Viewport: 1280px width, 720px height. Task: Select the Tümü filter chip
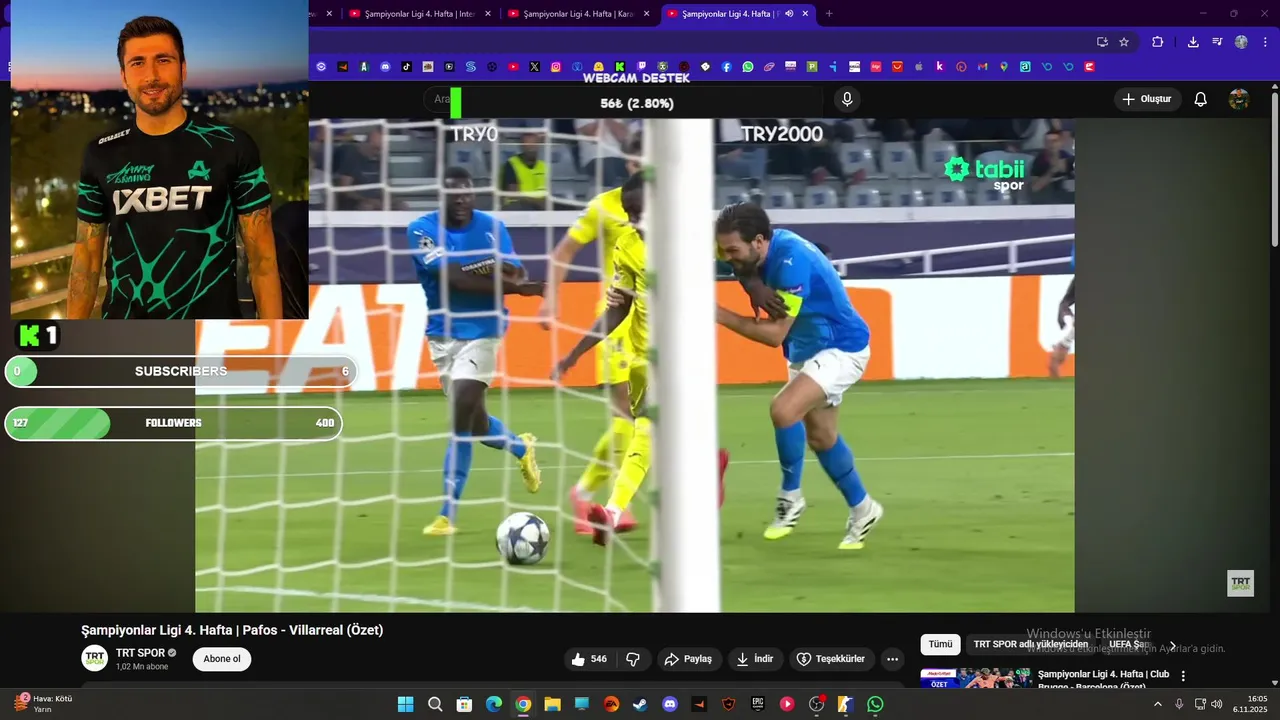coord(940,644)
